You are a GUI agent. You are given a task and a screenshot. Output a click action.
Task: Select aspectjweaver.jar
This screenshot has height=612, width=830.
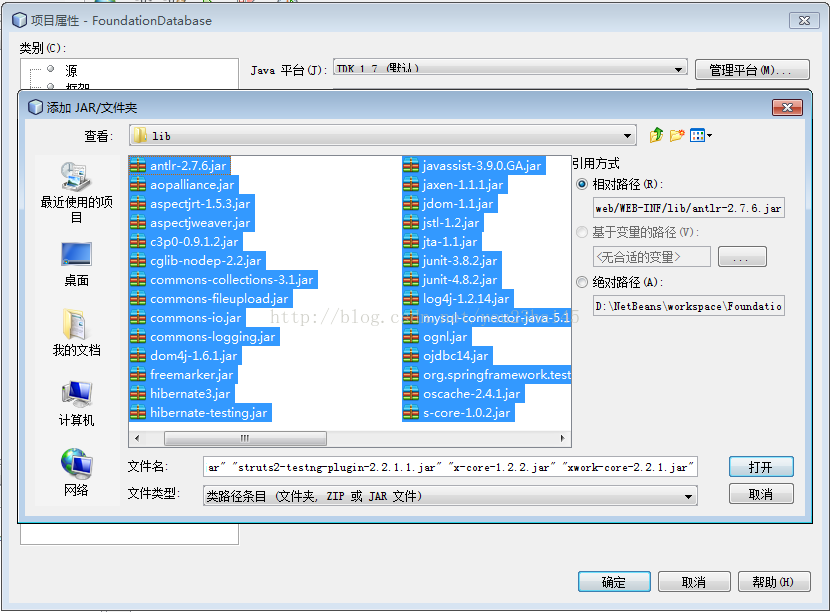pos(192,223)
